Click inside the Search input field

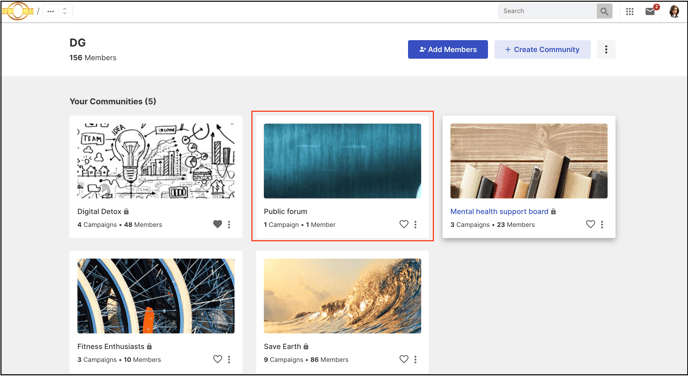point(547,11)
